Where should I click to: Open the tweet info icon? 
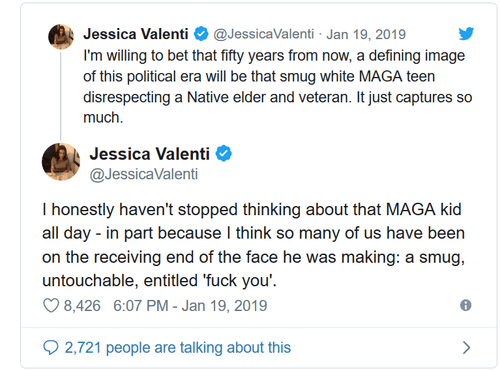[x=466, y=305]
